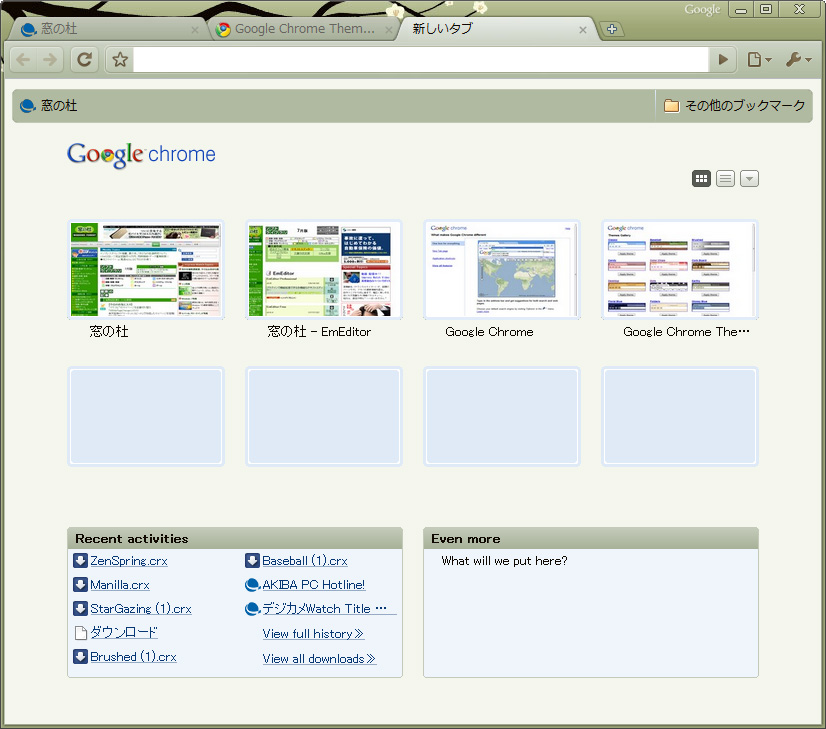Open the Google Chrome page thumbnail
826x729 pixels.
(x=502, y=270)
